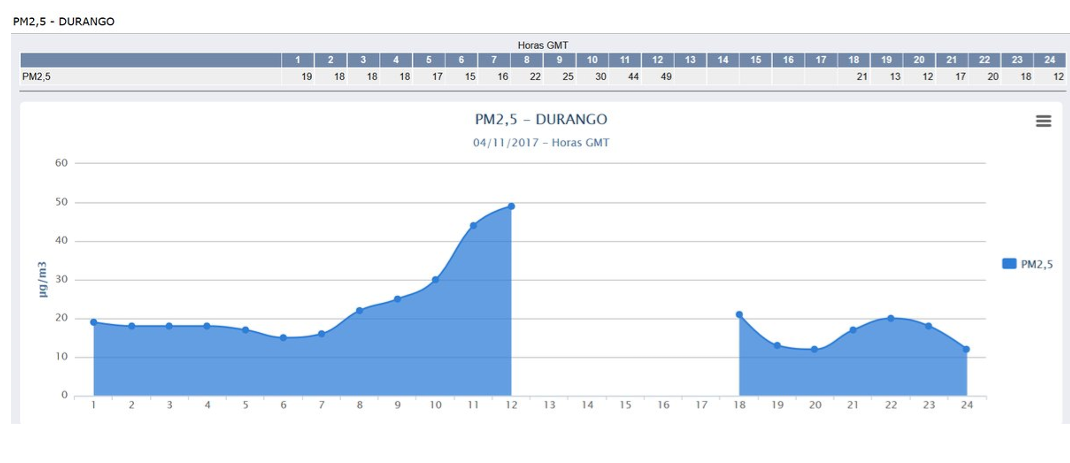1070x463 pixels.
Task: Click the data point at hour 12
Action: 511,206
